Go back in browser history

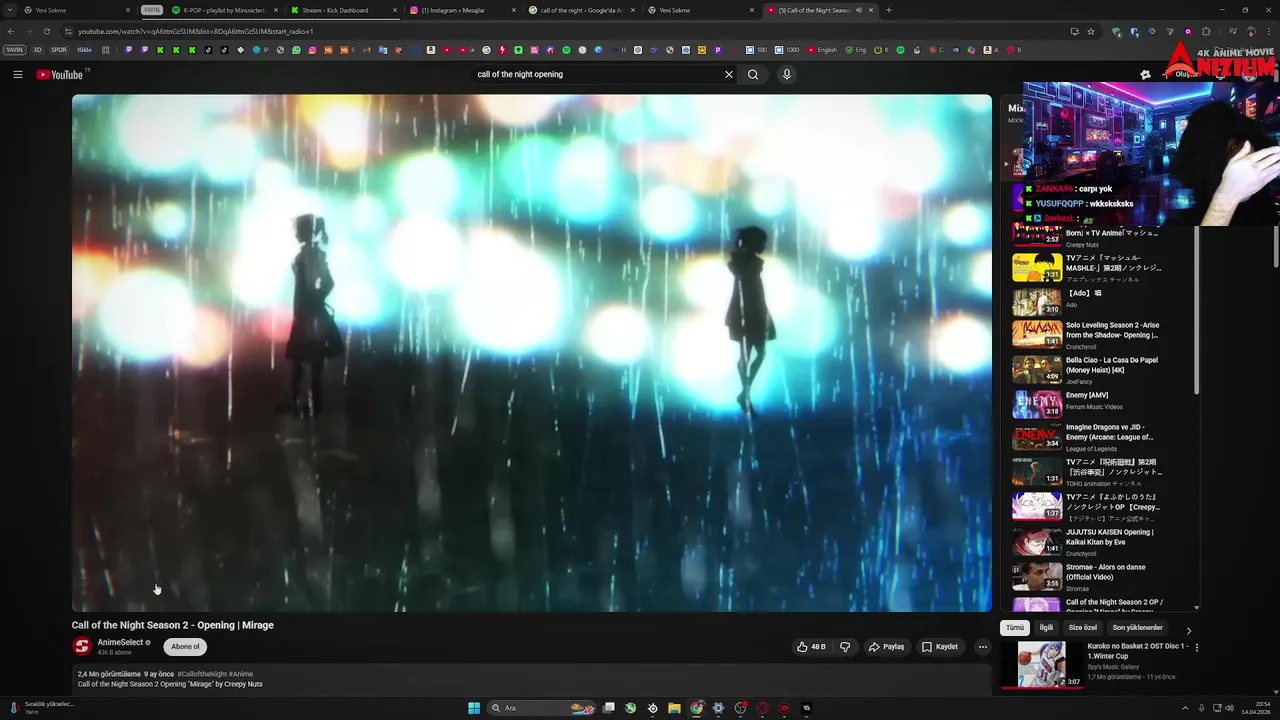click(10, 31)
